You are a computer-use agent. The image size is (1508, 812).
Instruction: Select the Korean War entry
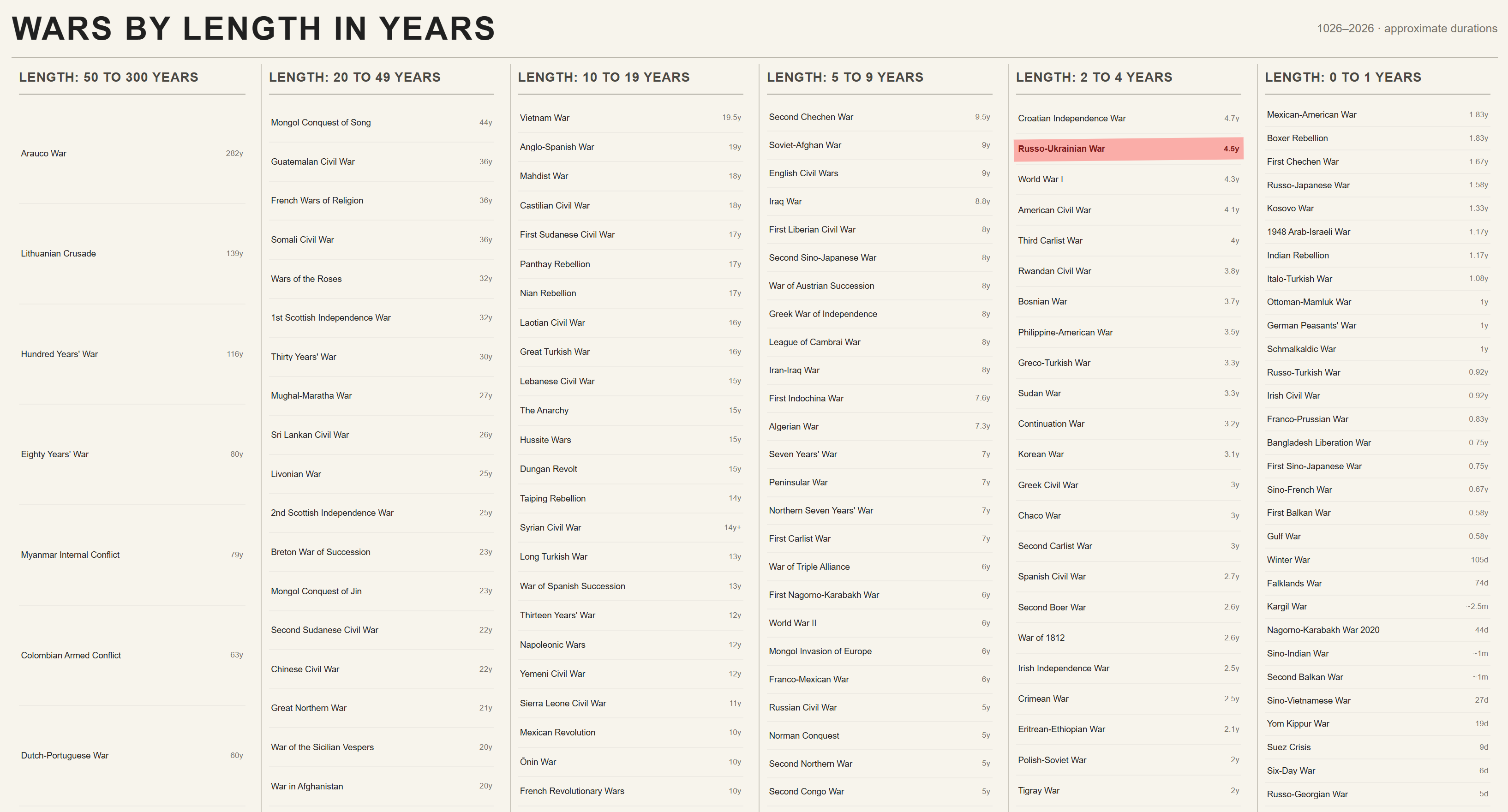point(1128,454)
